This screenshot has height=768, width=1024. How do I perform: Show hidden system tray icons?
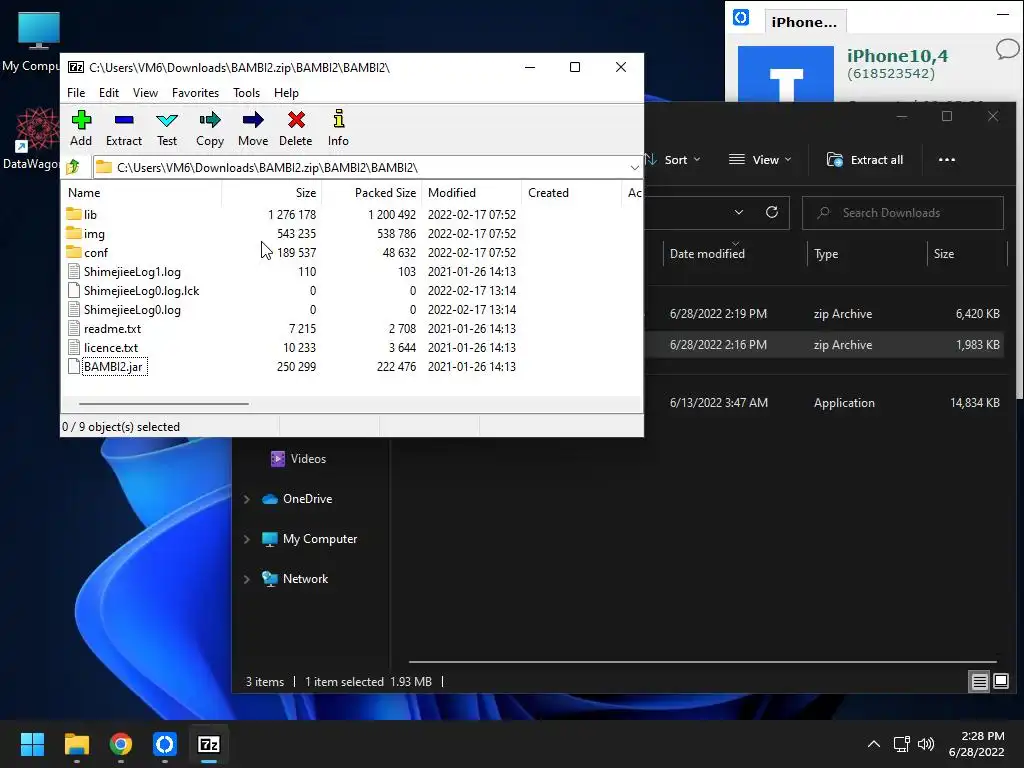874,744
